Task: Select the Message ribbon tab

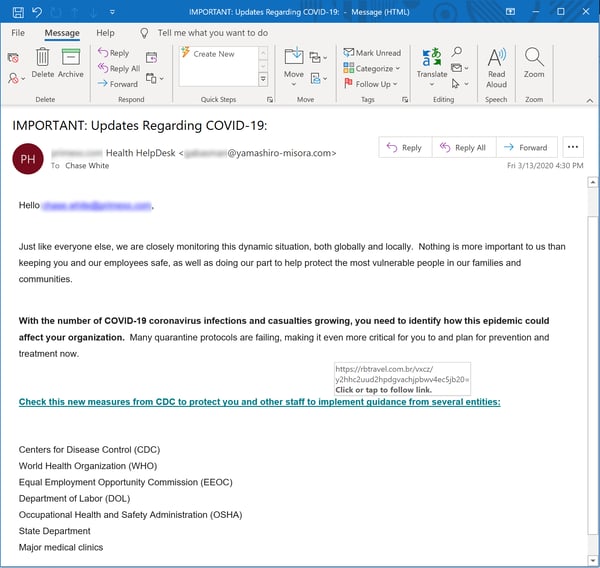Action: click(x=62, y=33)
